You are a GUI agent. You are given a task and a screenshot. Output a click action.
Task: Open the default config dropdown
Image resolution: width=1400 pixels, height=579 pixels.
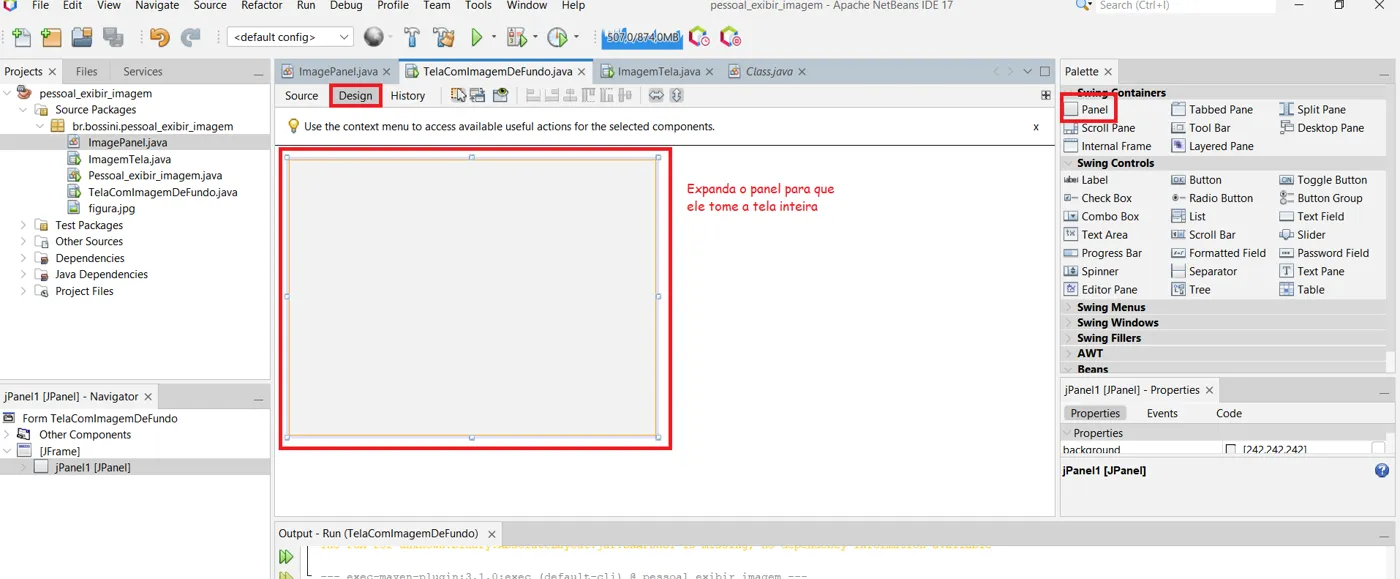(290, 38)
